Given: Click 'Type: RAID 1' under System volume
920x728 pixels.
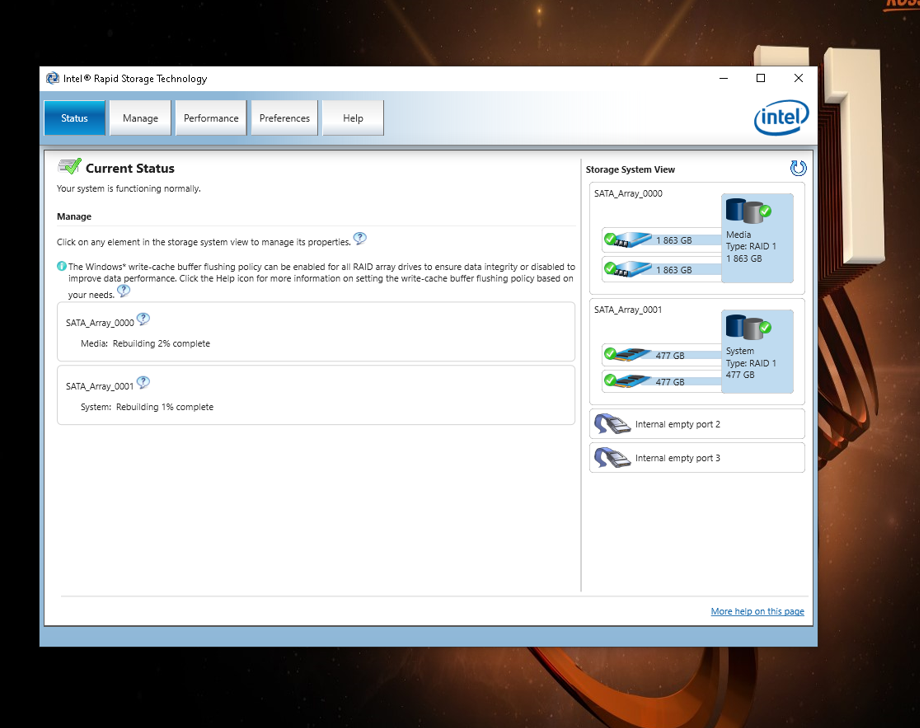Looking at the screenshot, I should click(751, 363).
